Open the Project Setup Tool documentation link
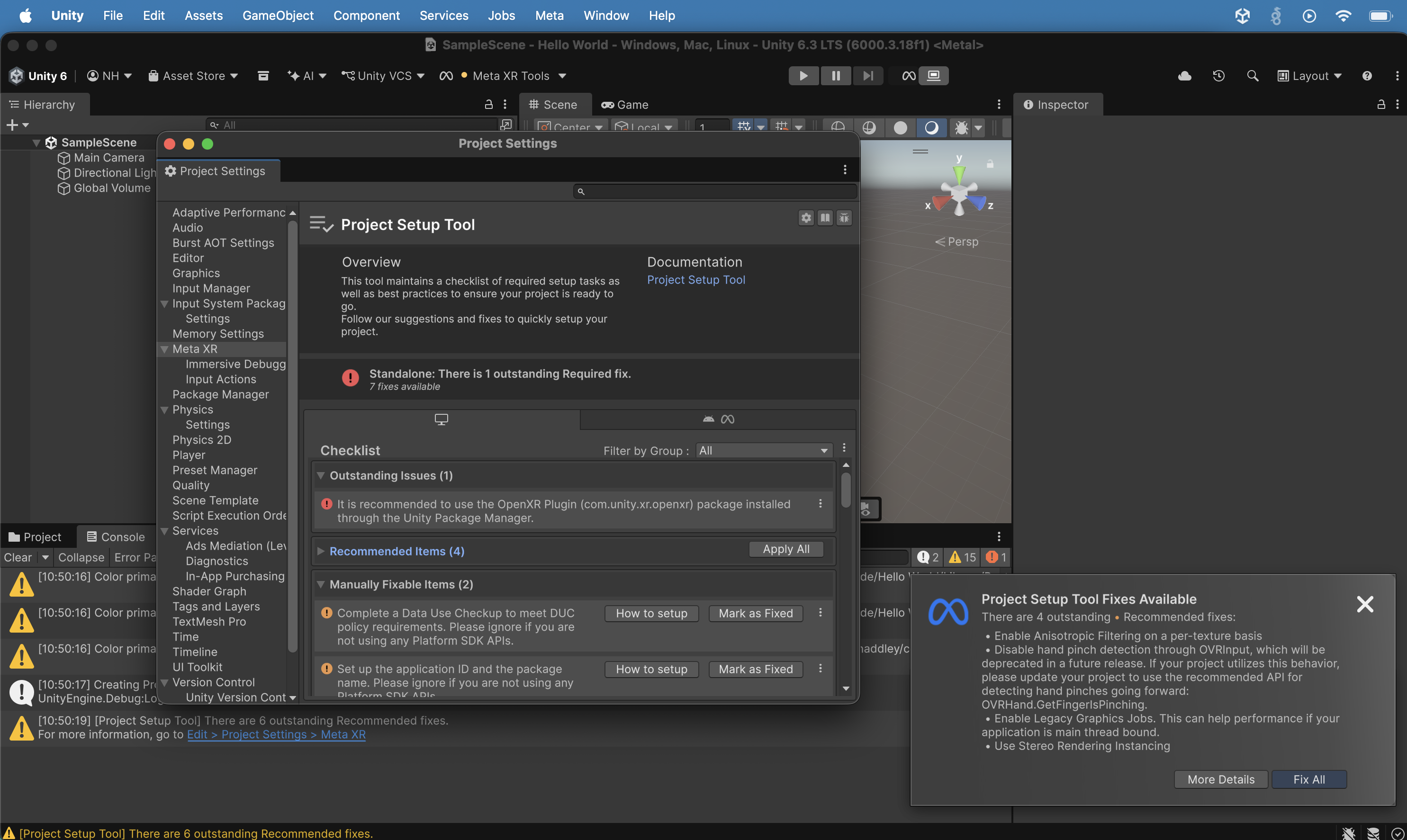Image resolution: width=1407 pixels, height=840 pixels. 696,280
